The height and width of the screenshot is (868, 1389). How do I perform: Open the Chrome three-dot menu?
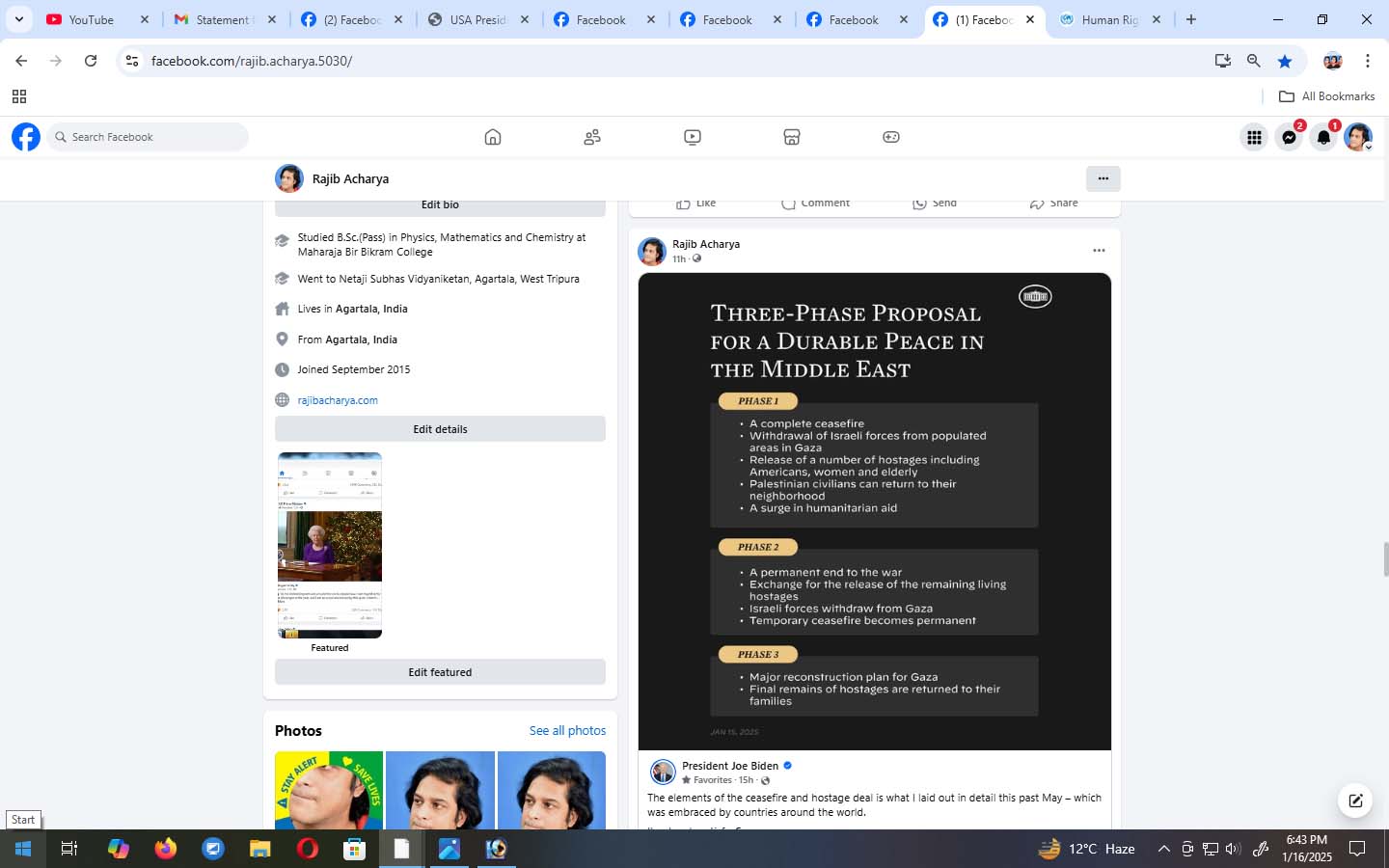(1368, 61)
